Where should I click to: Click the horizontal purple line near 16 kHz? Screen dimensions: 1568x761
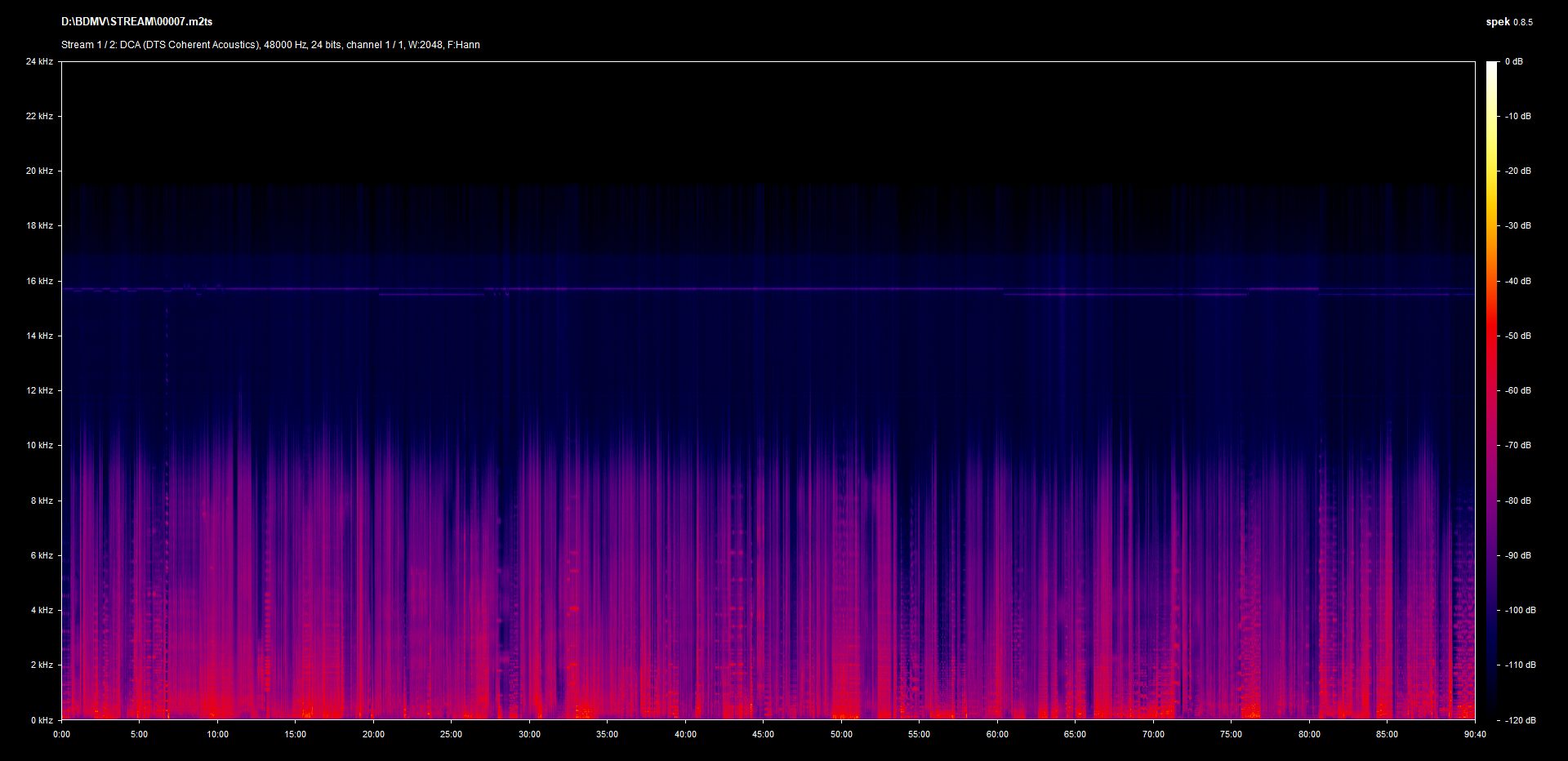694,289
